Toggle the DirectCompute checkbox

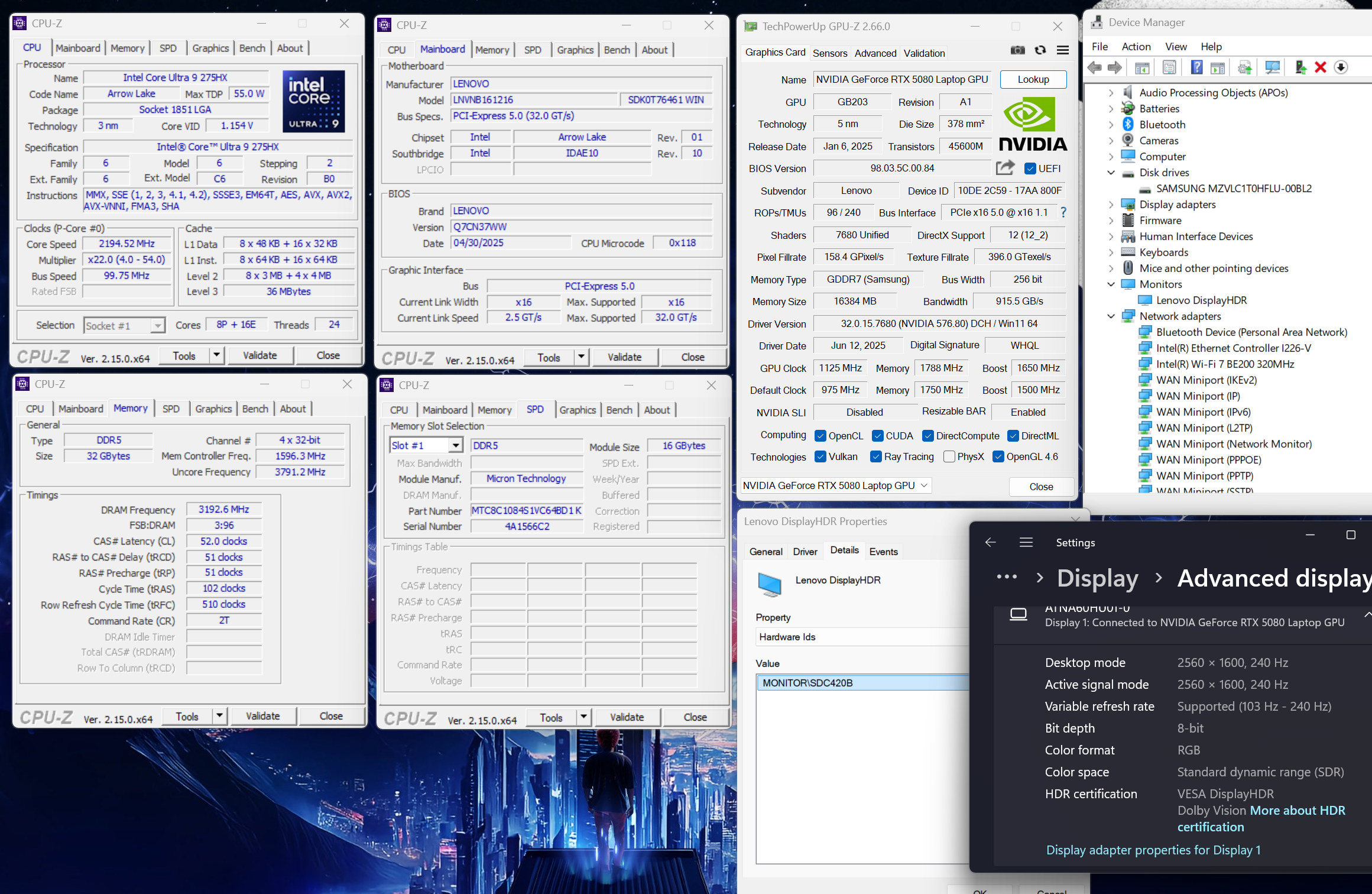pos(927,436)
